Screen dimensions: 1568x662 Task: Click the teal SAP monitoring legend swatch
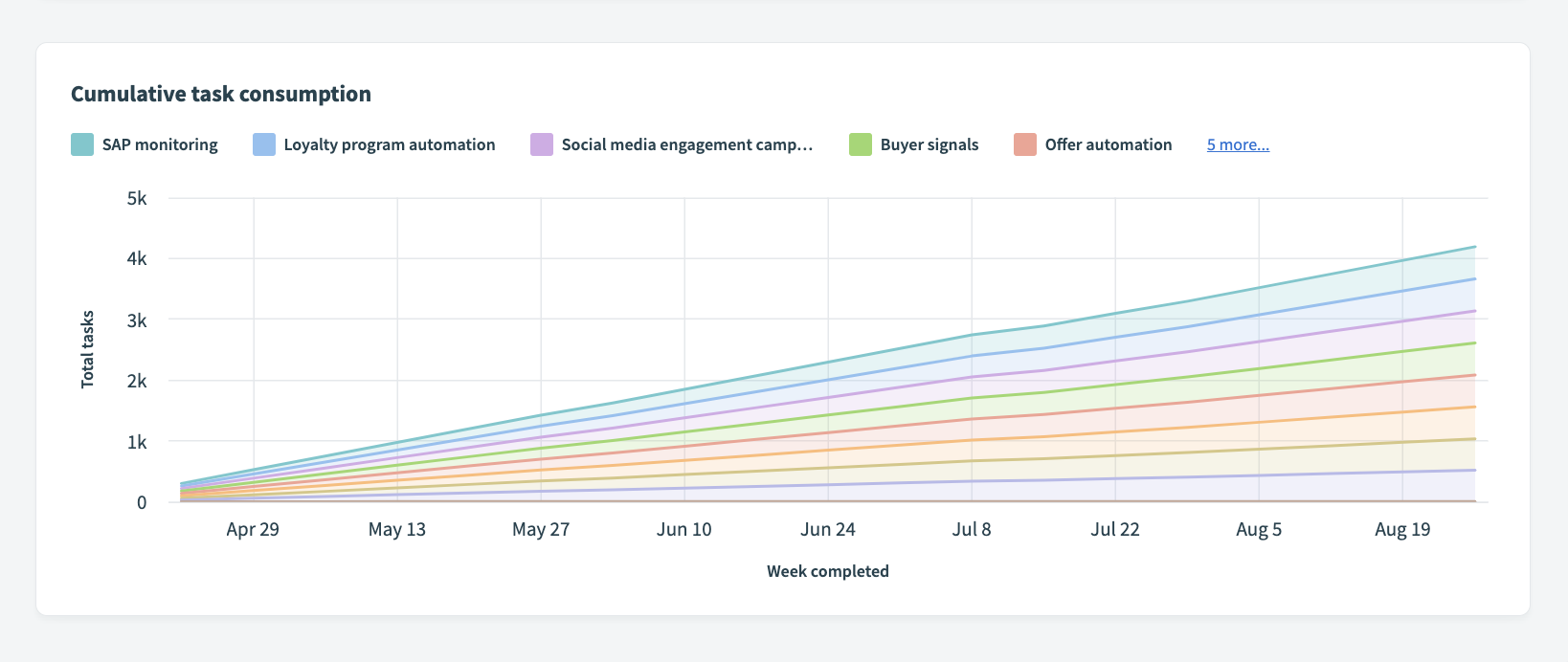coord(82,144)
